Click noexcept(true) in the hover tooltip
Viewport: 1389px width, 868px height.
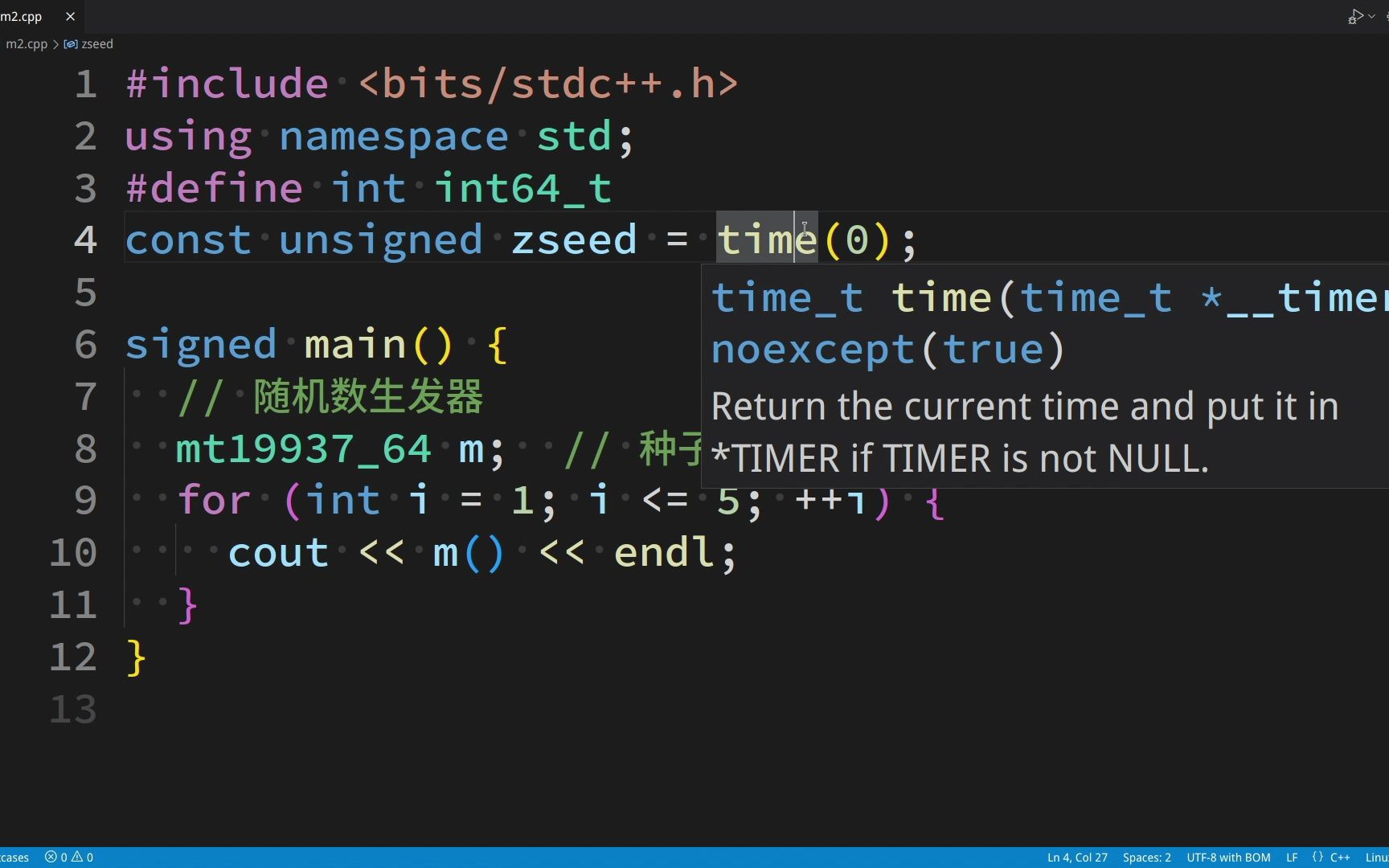point(888,349)
